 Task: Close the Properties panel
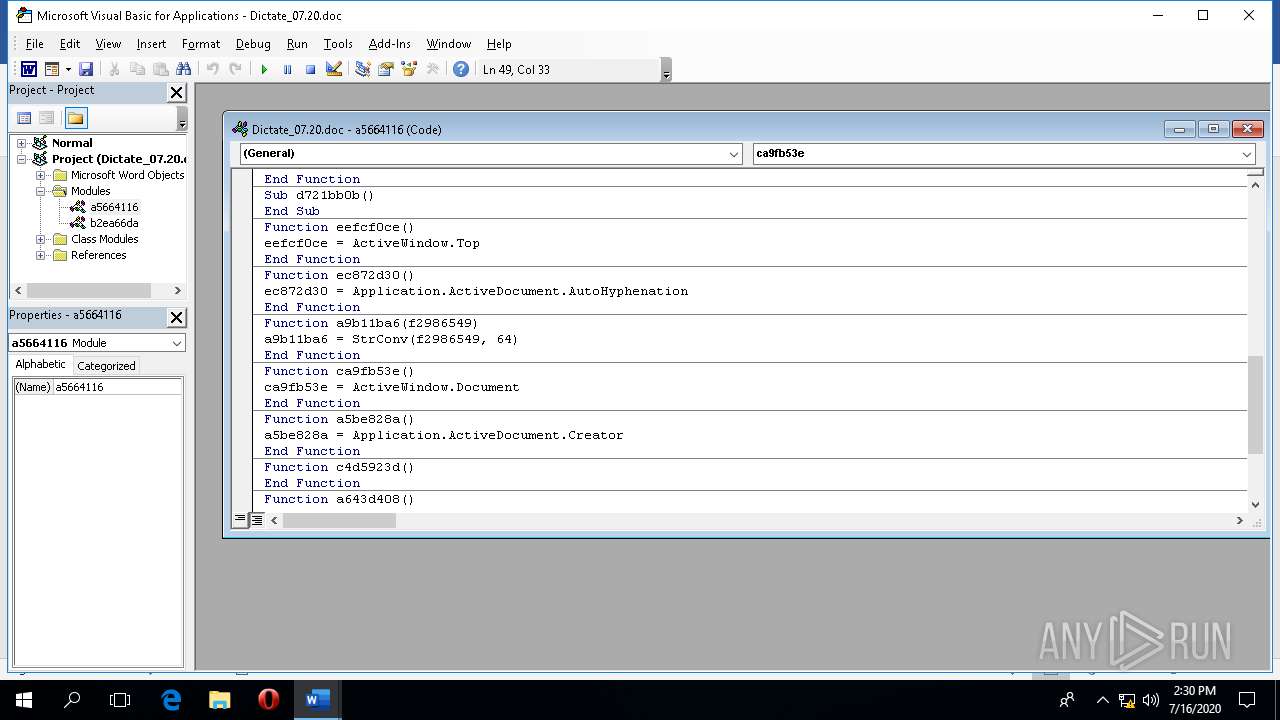pyautogui.click(x=176, y=317)
